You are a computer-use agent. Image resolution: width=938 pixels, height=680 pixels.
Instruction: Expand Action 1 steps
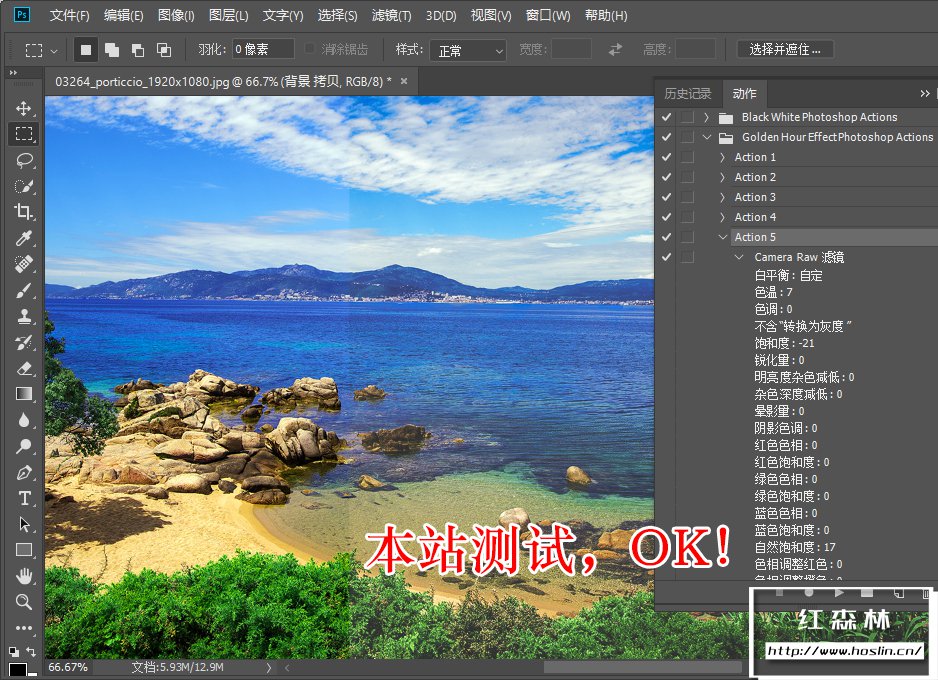click(722, 157)
